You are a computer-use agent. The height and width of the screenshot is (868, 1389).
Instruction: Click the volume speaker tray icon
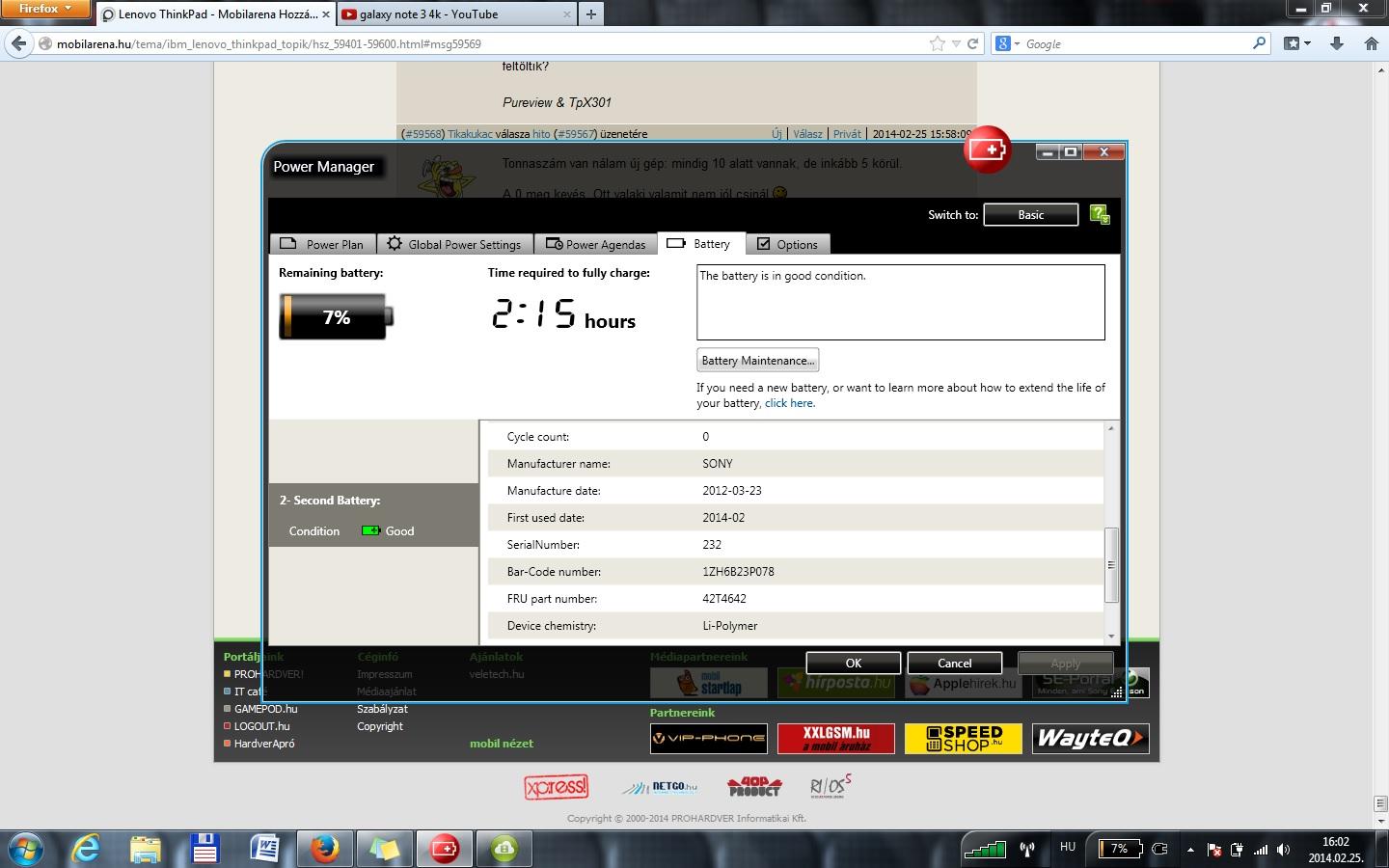1284,850
